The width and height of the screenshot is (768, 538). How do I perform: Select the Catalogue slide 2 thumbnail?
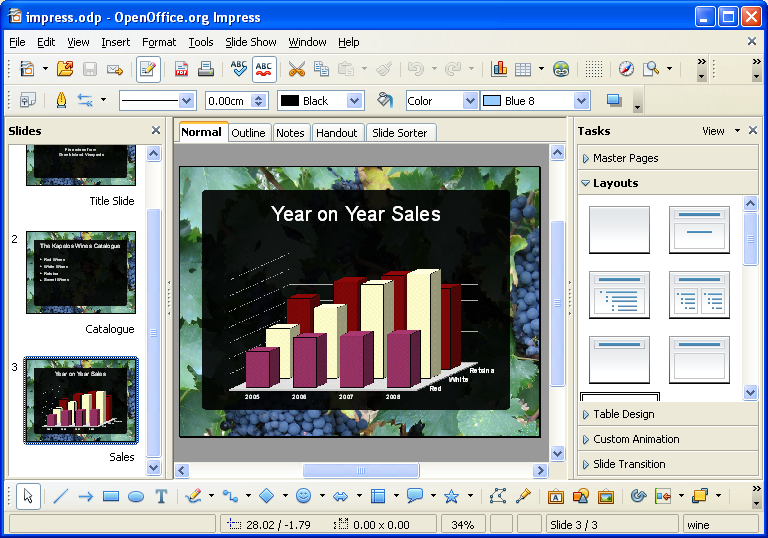81,272
